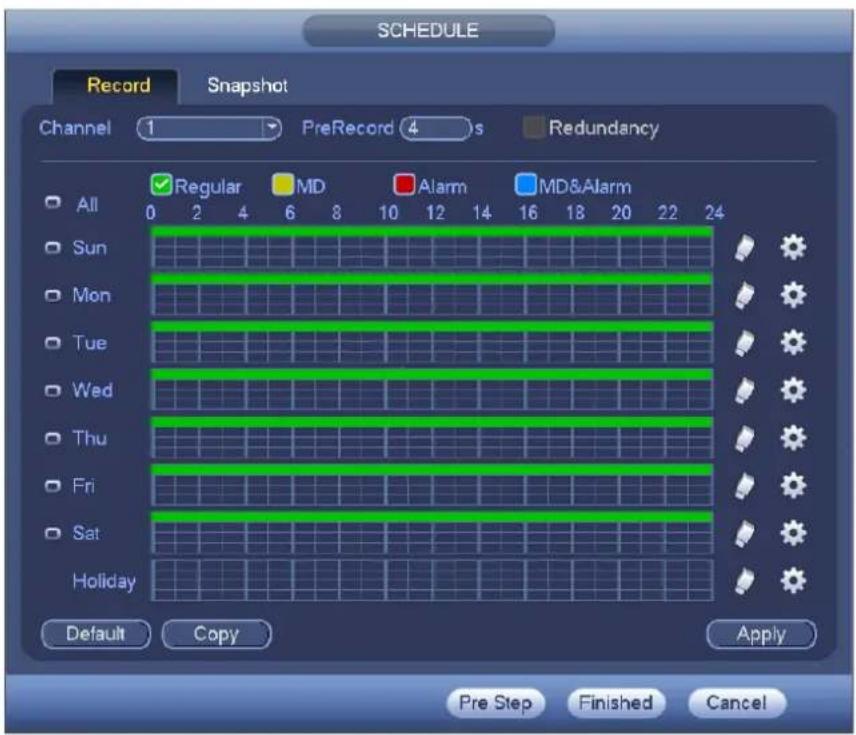Open gear settings for Wed schedule
This screenshot has width=856, height=735.
(x=793, y=390)
